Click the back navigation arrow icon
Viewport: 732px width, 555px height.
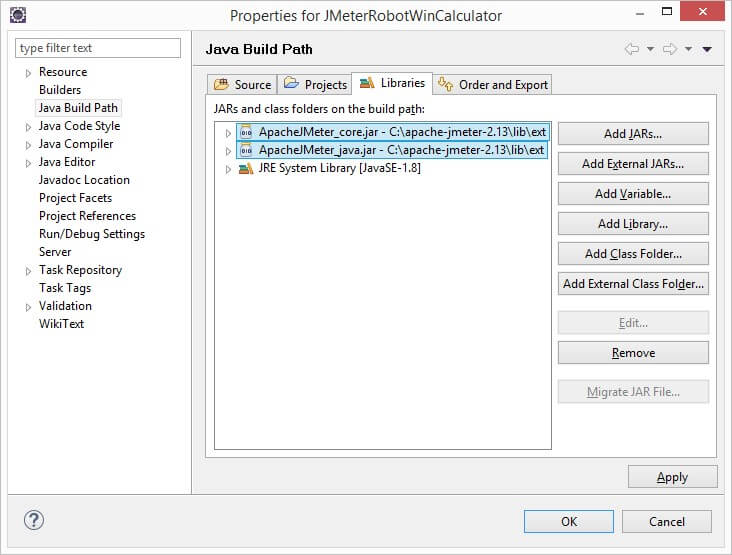pyautogui.click(x=632, y=49)
